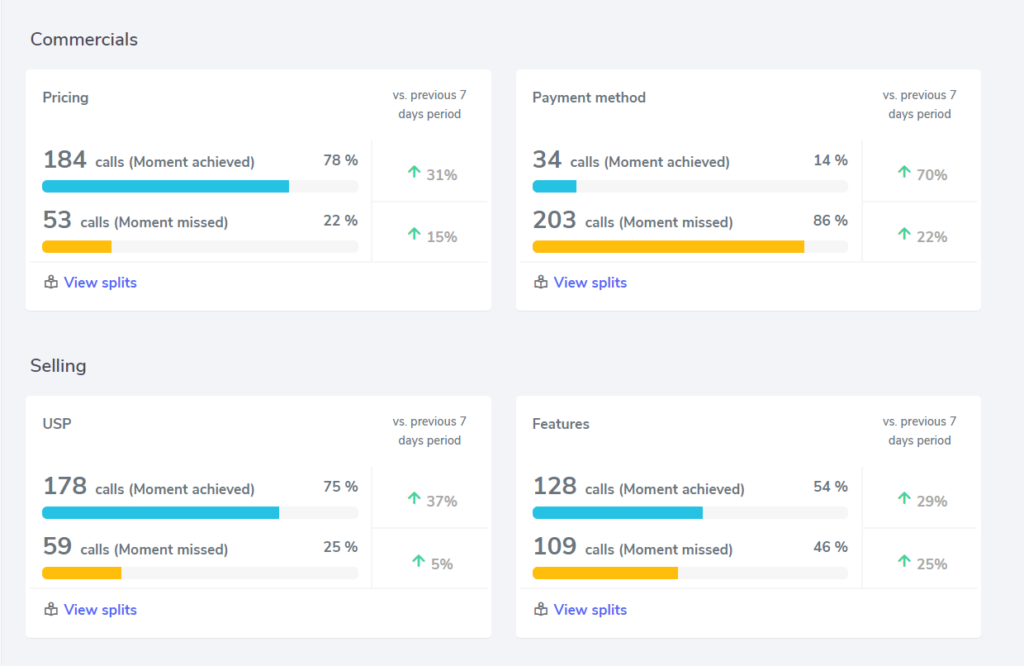Screen dimensions: 1024x666
Task: Click the green up arrow beside 37%
Action: click(414, 499)
